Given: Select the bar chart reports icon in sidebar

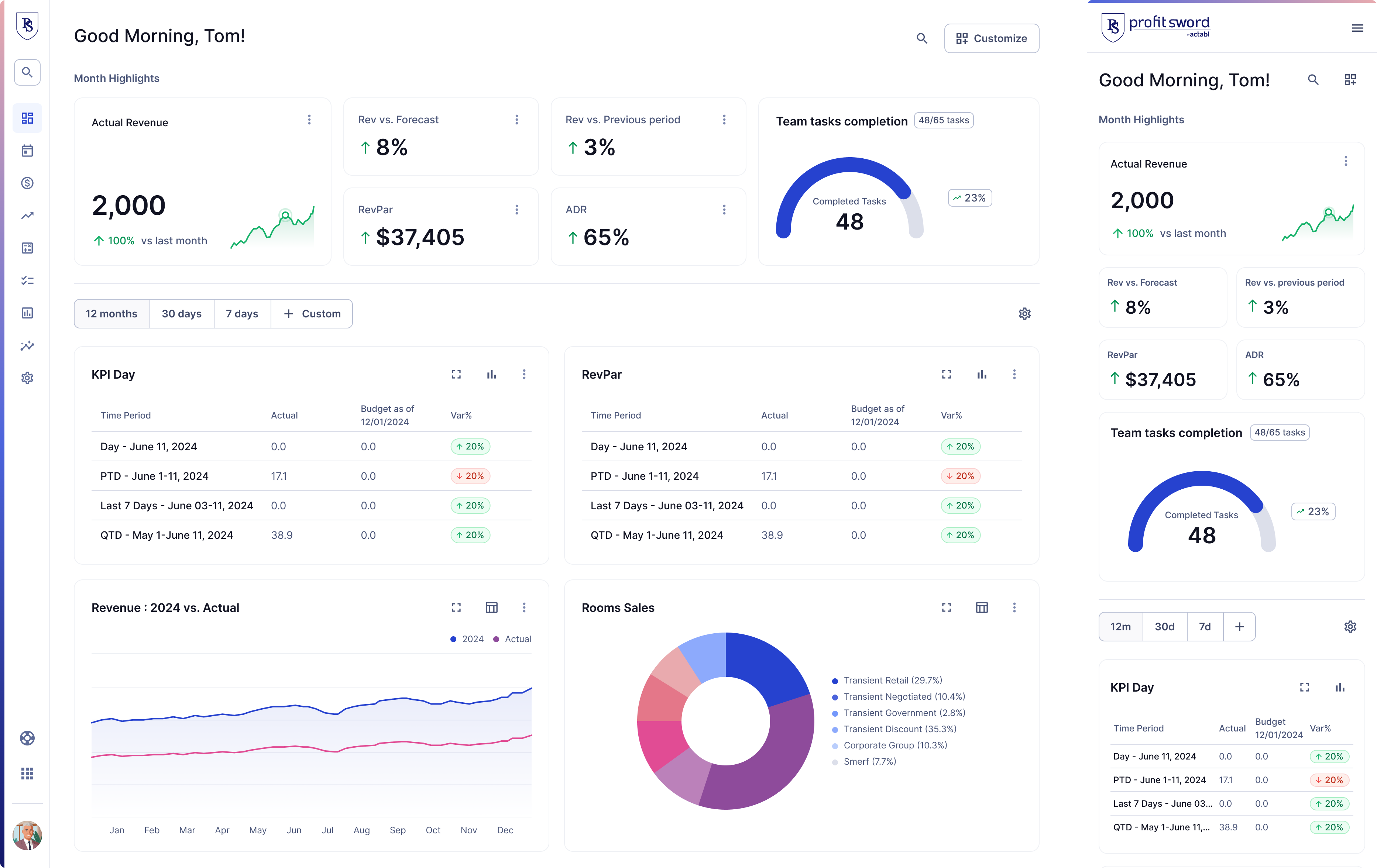Looking at the screenshot, I should click(x=27, y=313).
